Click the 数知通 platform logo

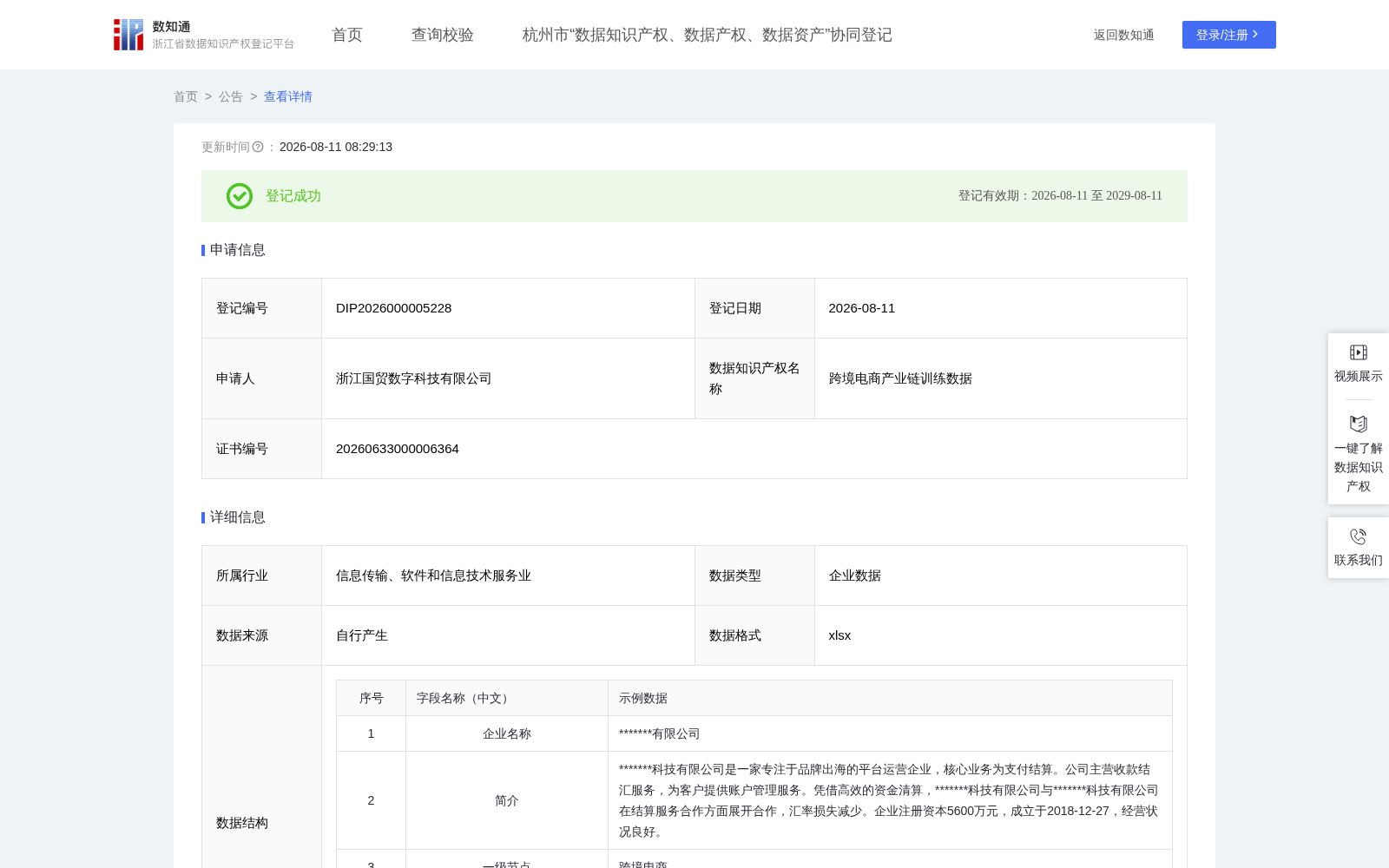(203, 35)
